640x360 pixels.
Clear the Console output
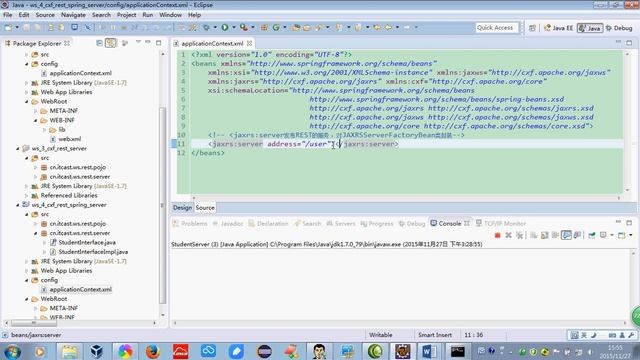533,235
